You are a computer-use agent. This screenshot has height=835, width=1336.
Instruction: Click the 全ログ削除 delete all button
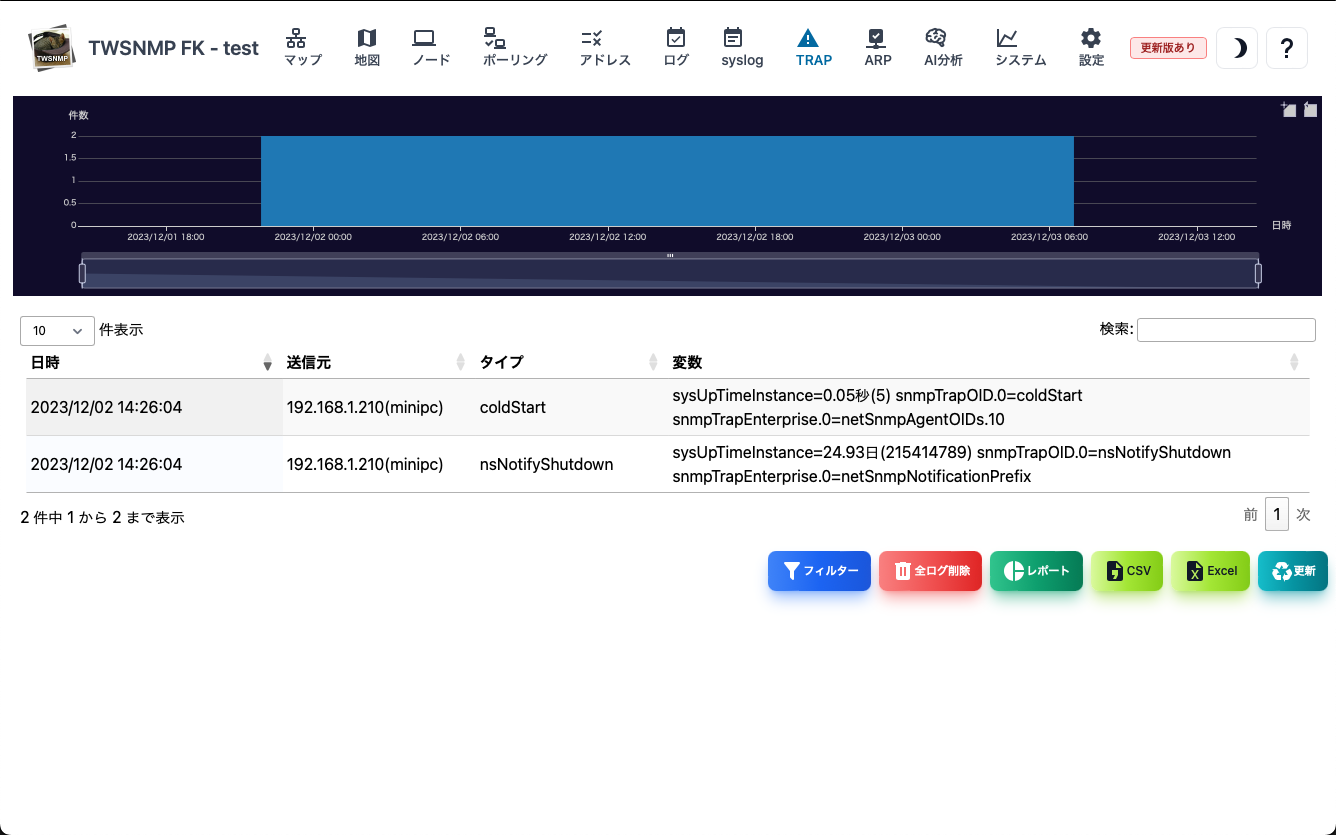[x=930, y=571]
